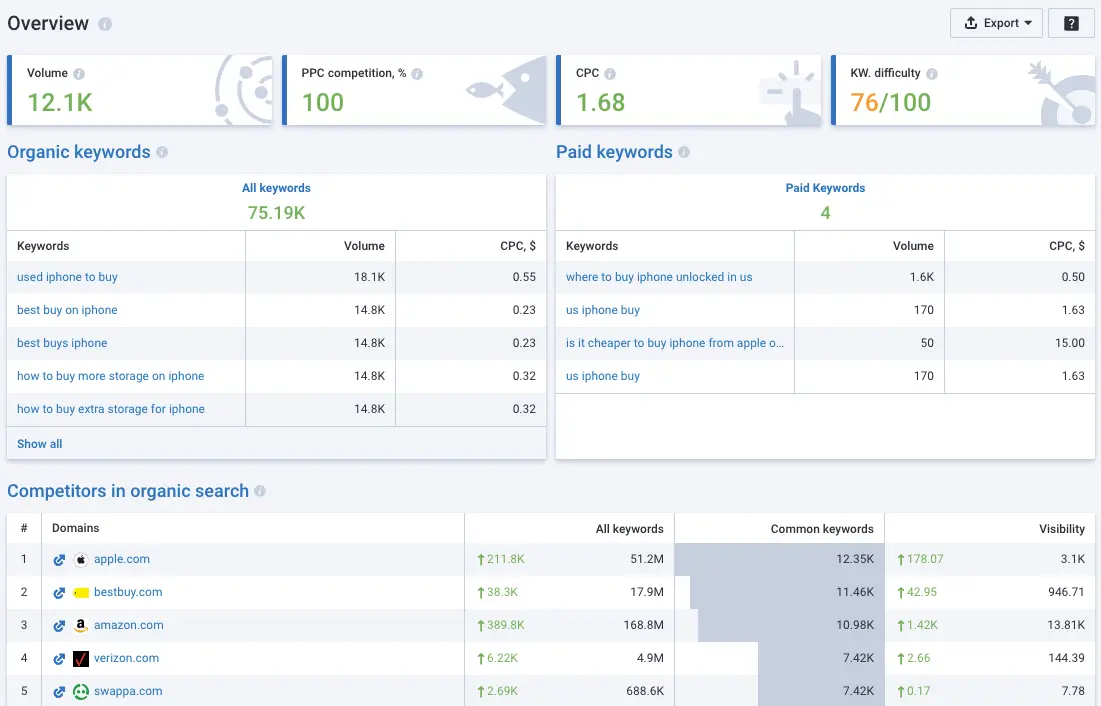Click the Show all link
1101x706 pixels.
coord(38,443)
